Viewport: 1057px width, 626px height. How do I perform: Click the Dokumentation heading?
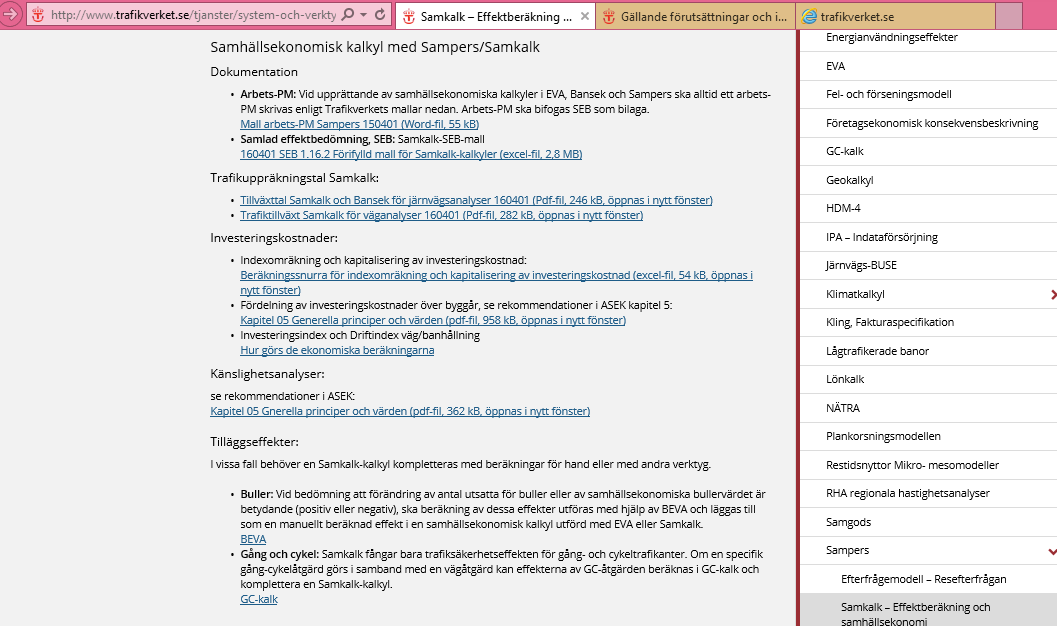point(254,72)
